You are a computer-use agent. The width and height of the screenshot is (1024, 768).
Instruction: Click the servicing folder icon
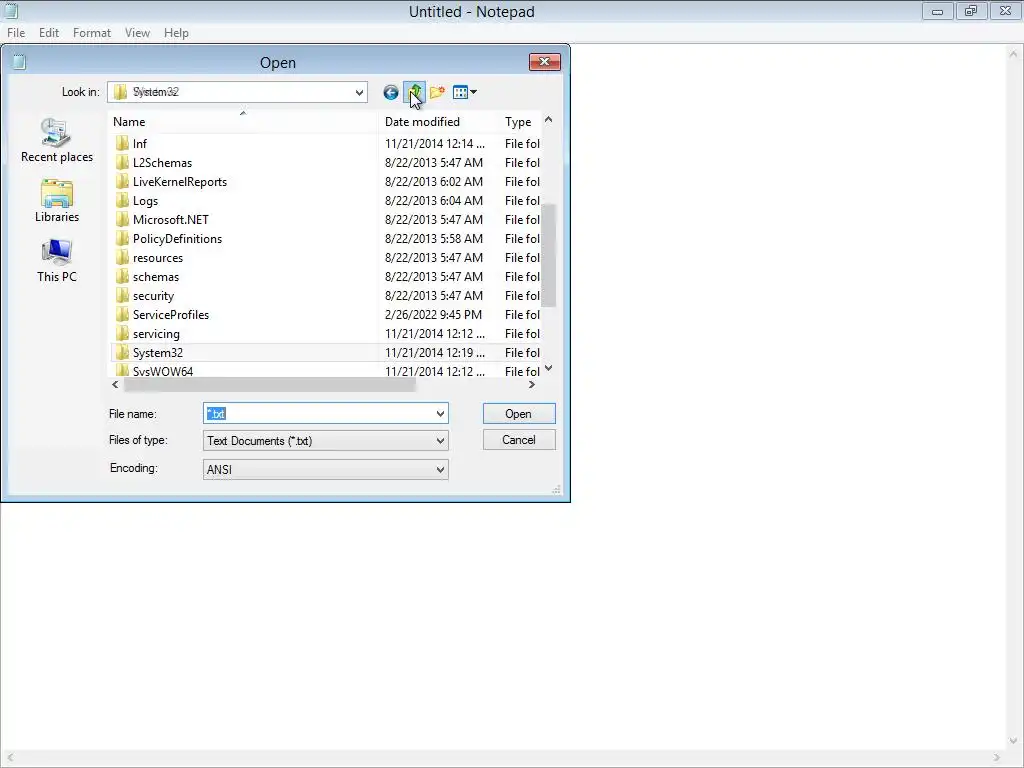pyautogui.click(x=122, y=332)
